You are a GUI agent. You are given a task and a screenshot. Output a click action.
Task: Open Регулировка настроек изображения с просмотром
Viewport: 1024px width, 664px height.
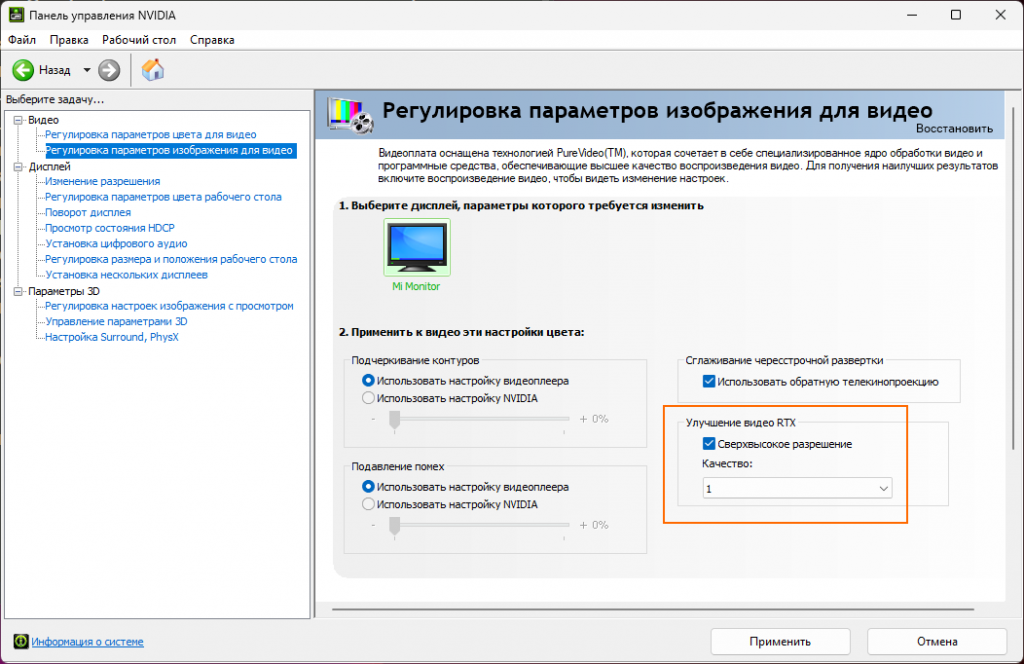tap(169, 306)
